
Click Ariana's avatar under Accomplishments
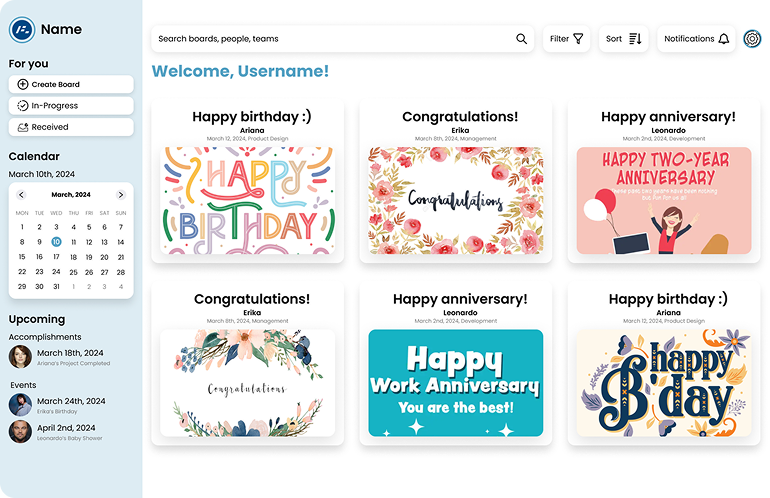[x=21, y=357]
